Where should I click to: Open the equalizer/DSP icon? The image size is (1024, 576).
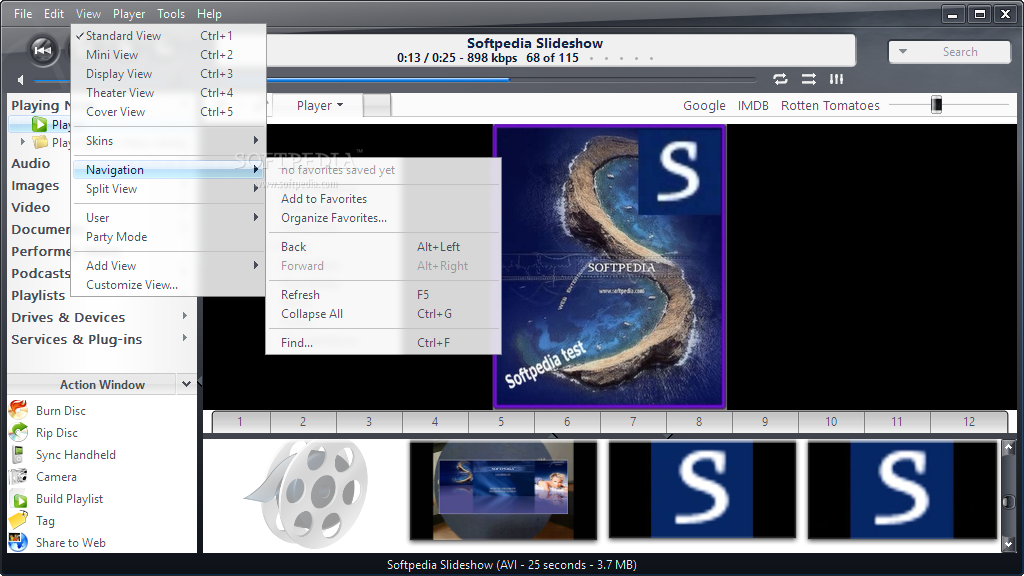pos(837,79)
